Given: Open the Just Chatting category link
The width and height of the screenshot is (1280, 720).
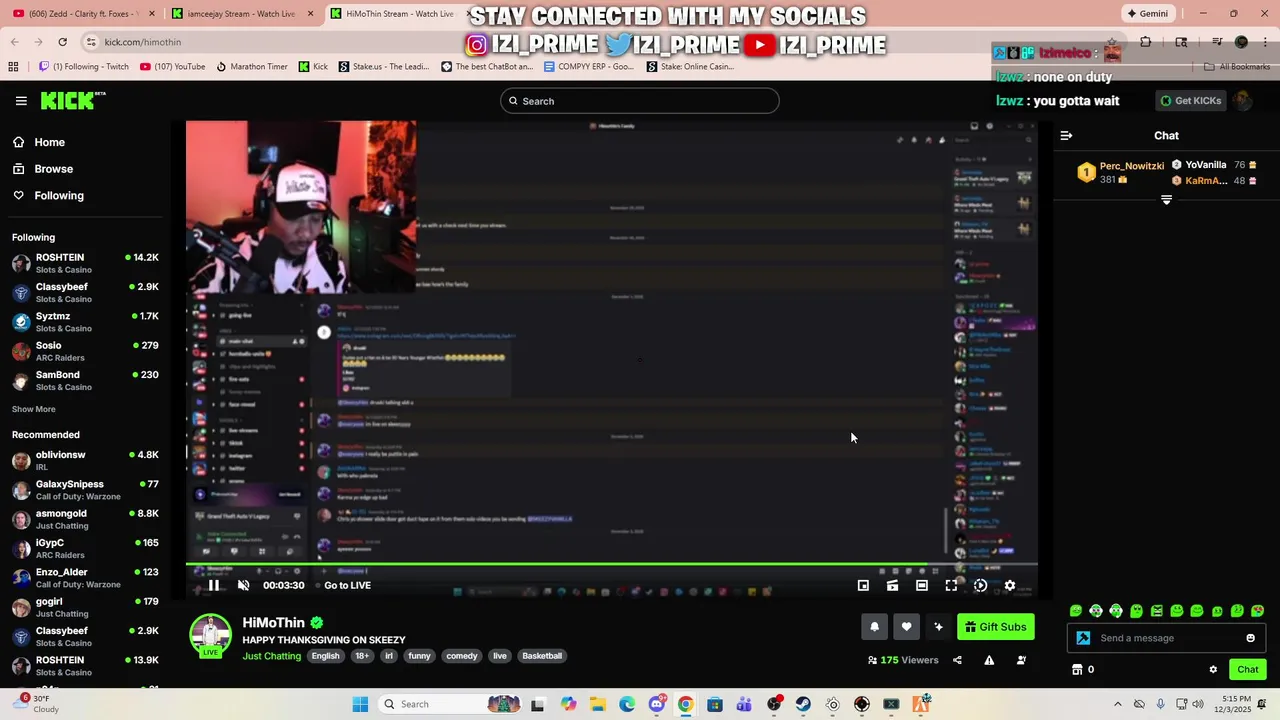Looking at the screenshot, I should point(271,656).
